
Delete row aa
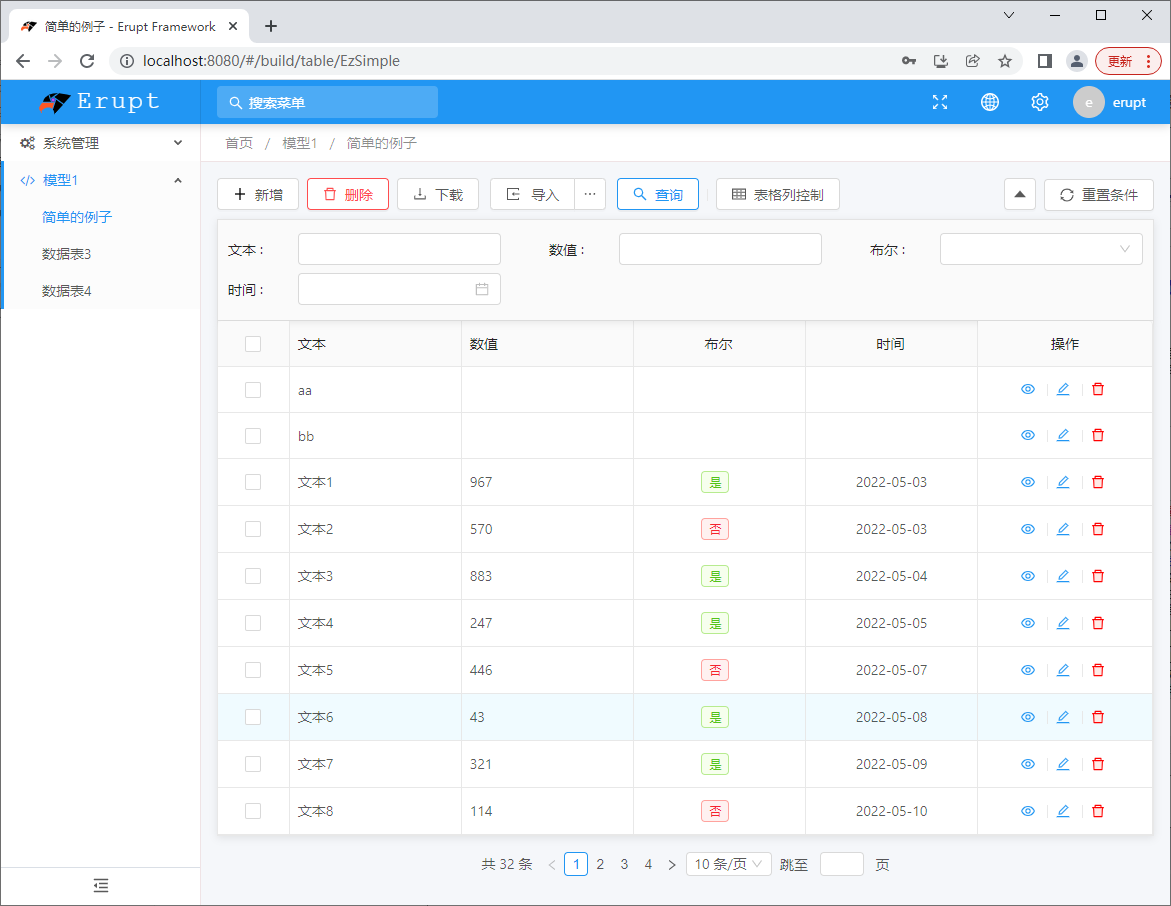click(x=1098, y=389)
